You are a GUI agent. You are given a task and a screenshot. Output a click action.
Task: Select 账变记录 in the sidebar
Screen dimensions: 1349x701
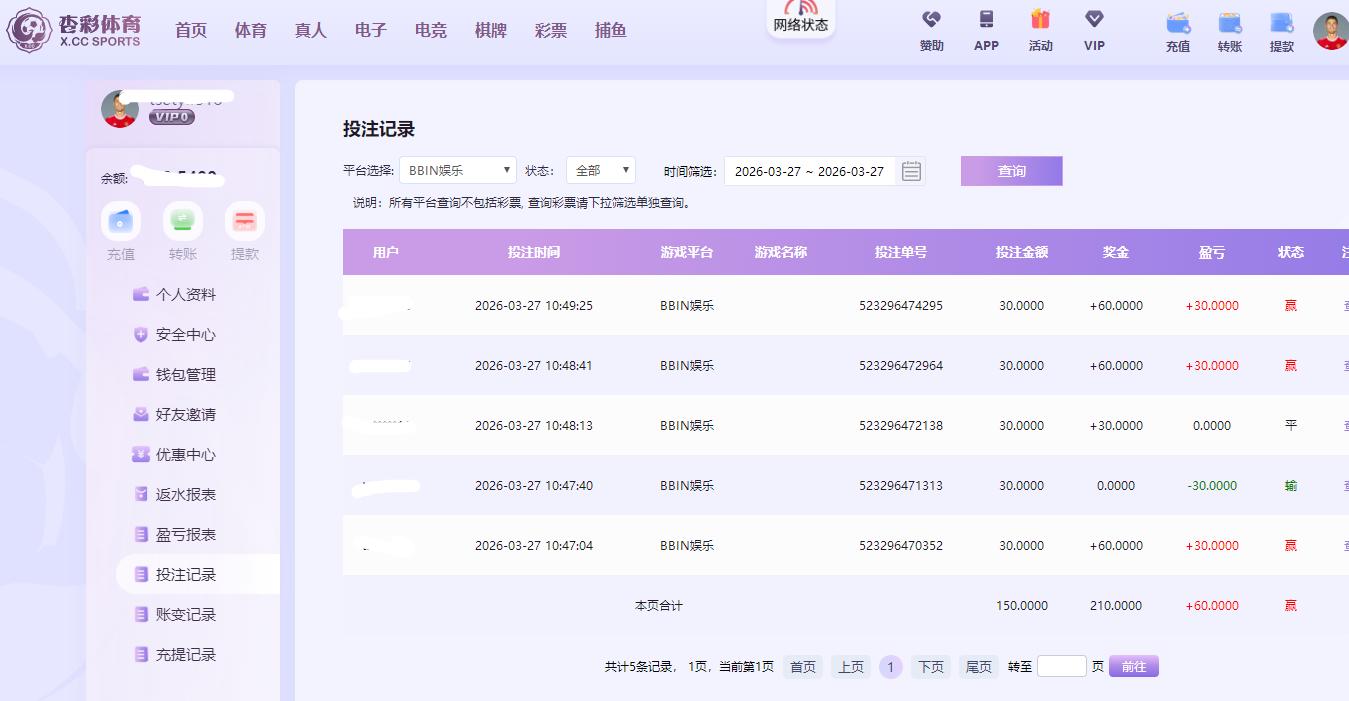tap(185, 615)
